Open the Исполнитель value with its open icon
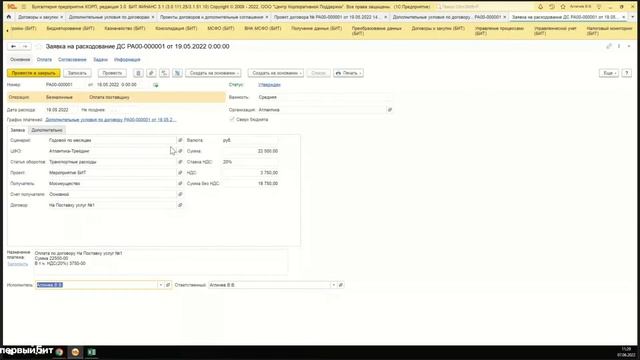The height and width of the screenshot is (360, 640). coord(168,285)
